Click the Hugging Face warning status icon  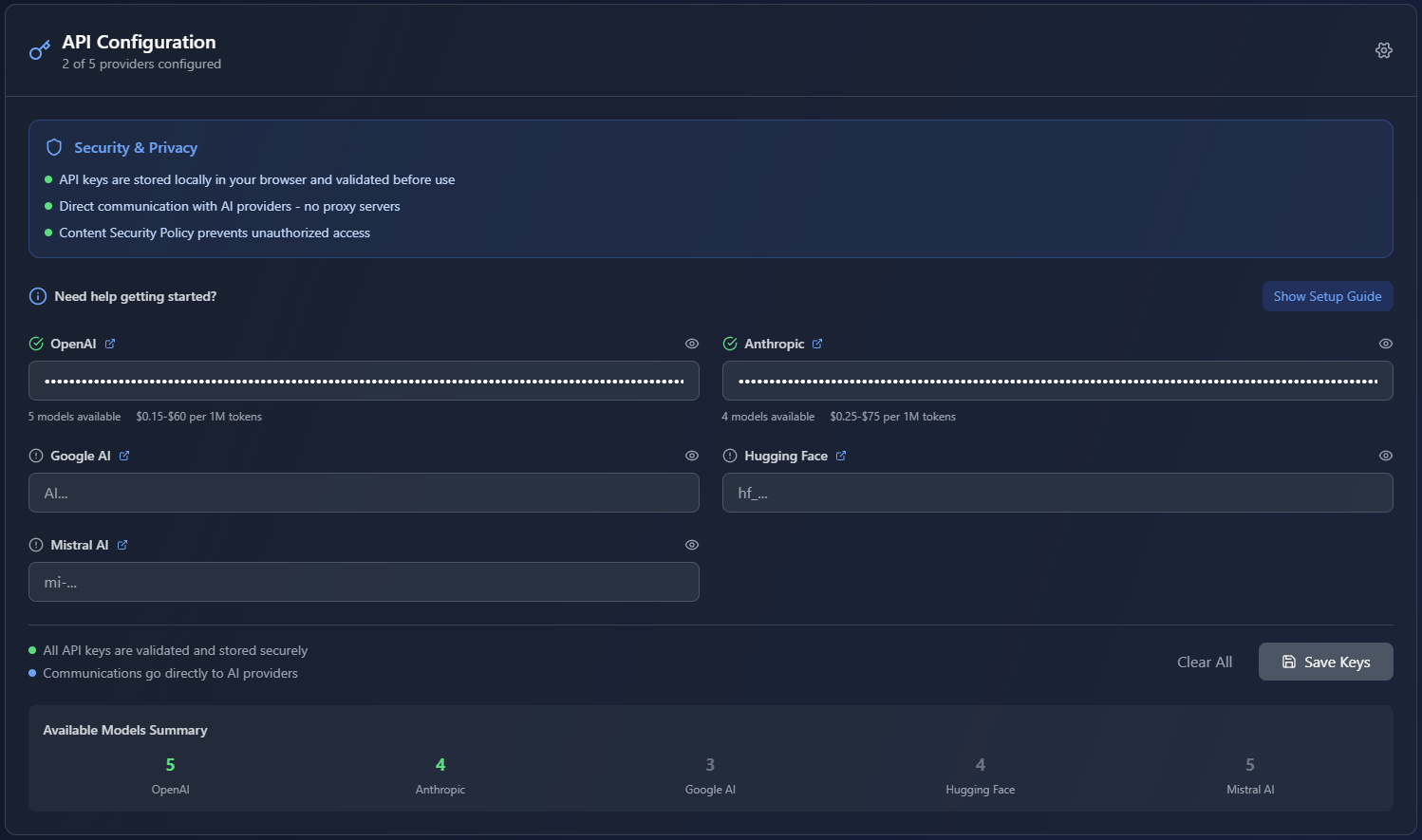(x=730, y=456)
